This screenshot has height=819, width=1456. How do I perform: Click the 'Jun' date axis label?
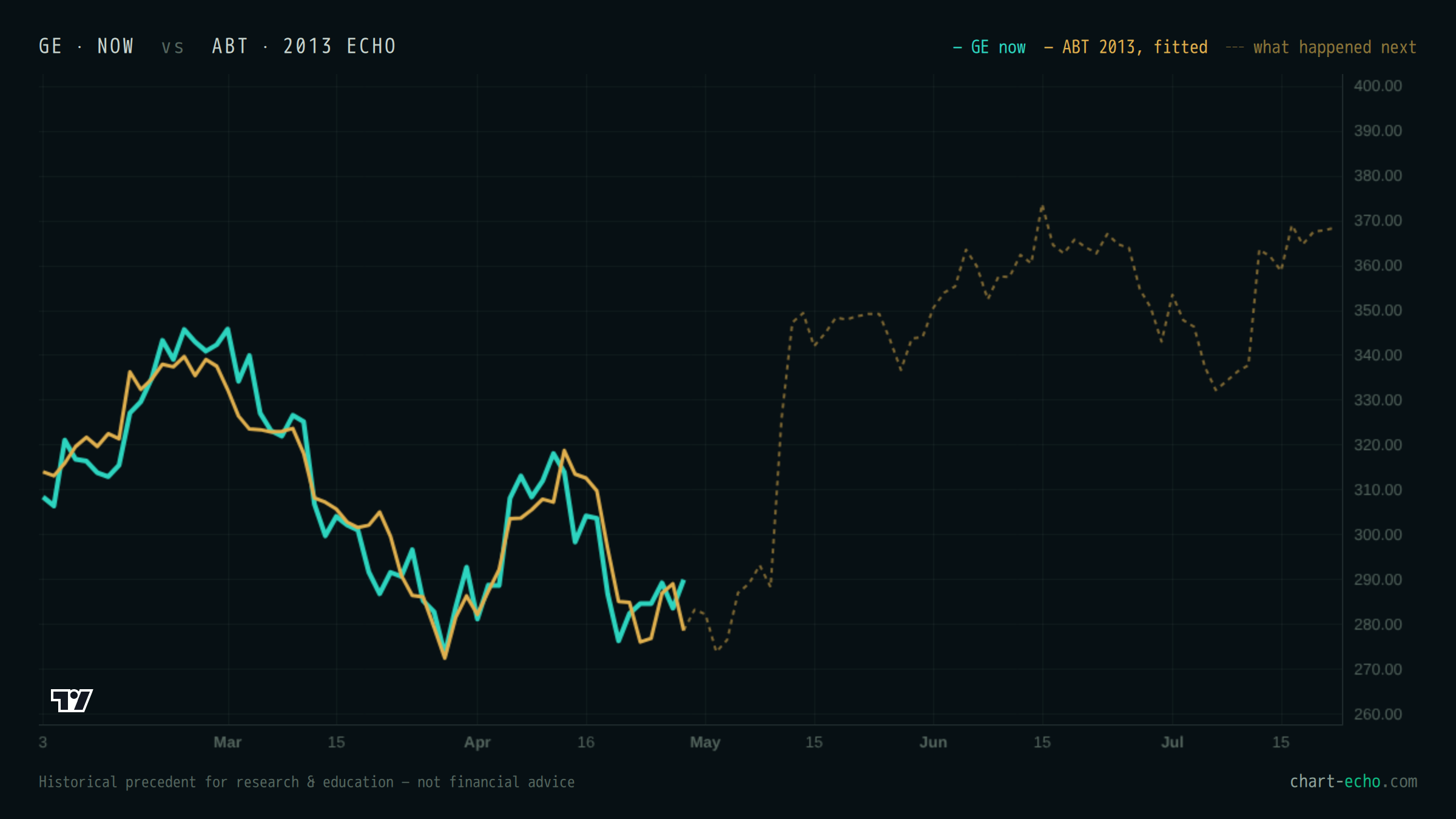click(x=933, y=742)
